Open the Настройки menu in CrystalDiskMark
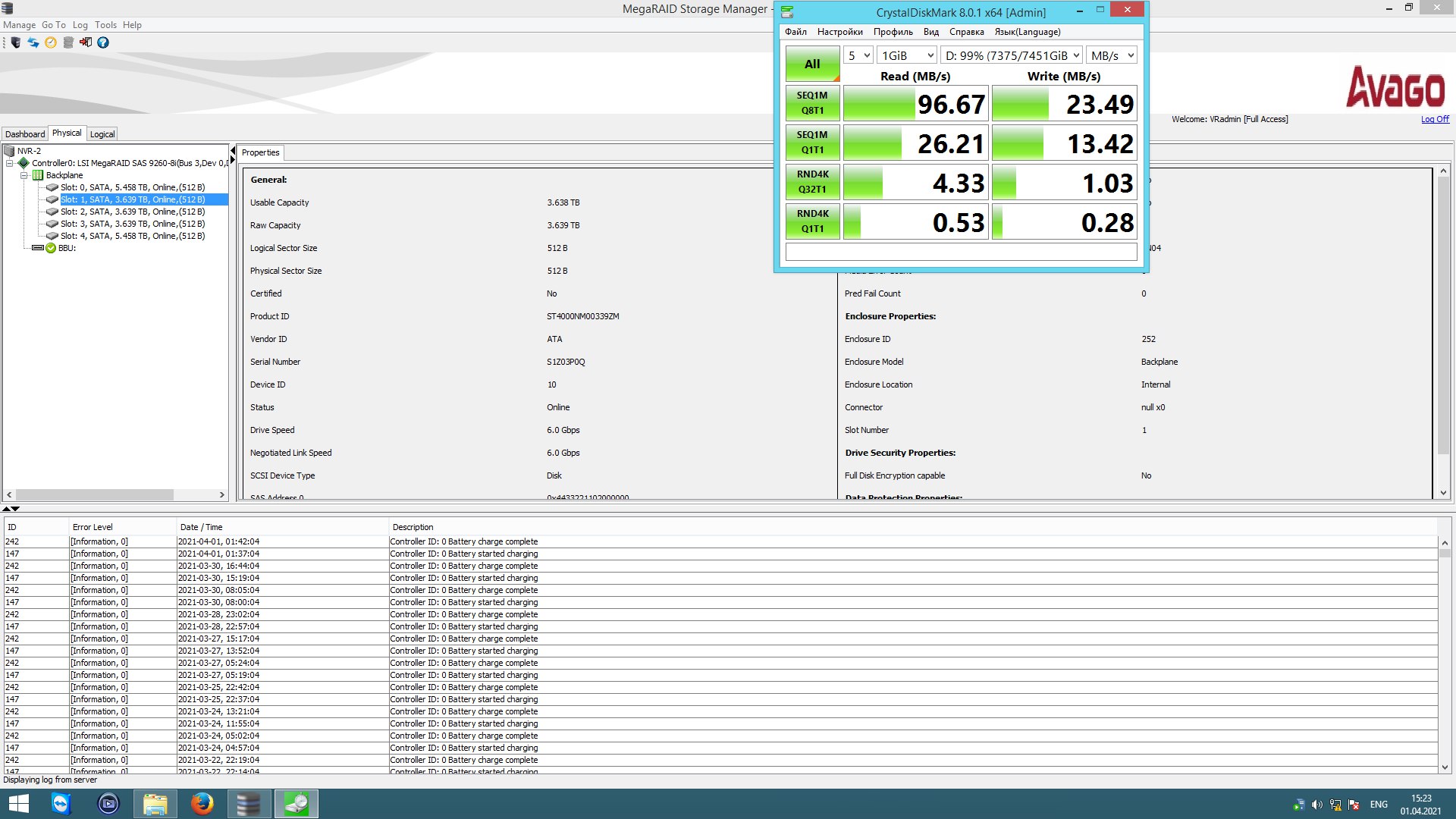1456x819 pixels. click(x=839, y=32)
